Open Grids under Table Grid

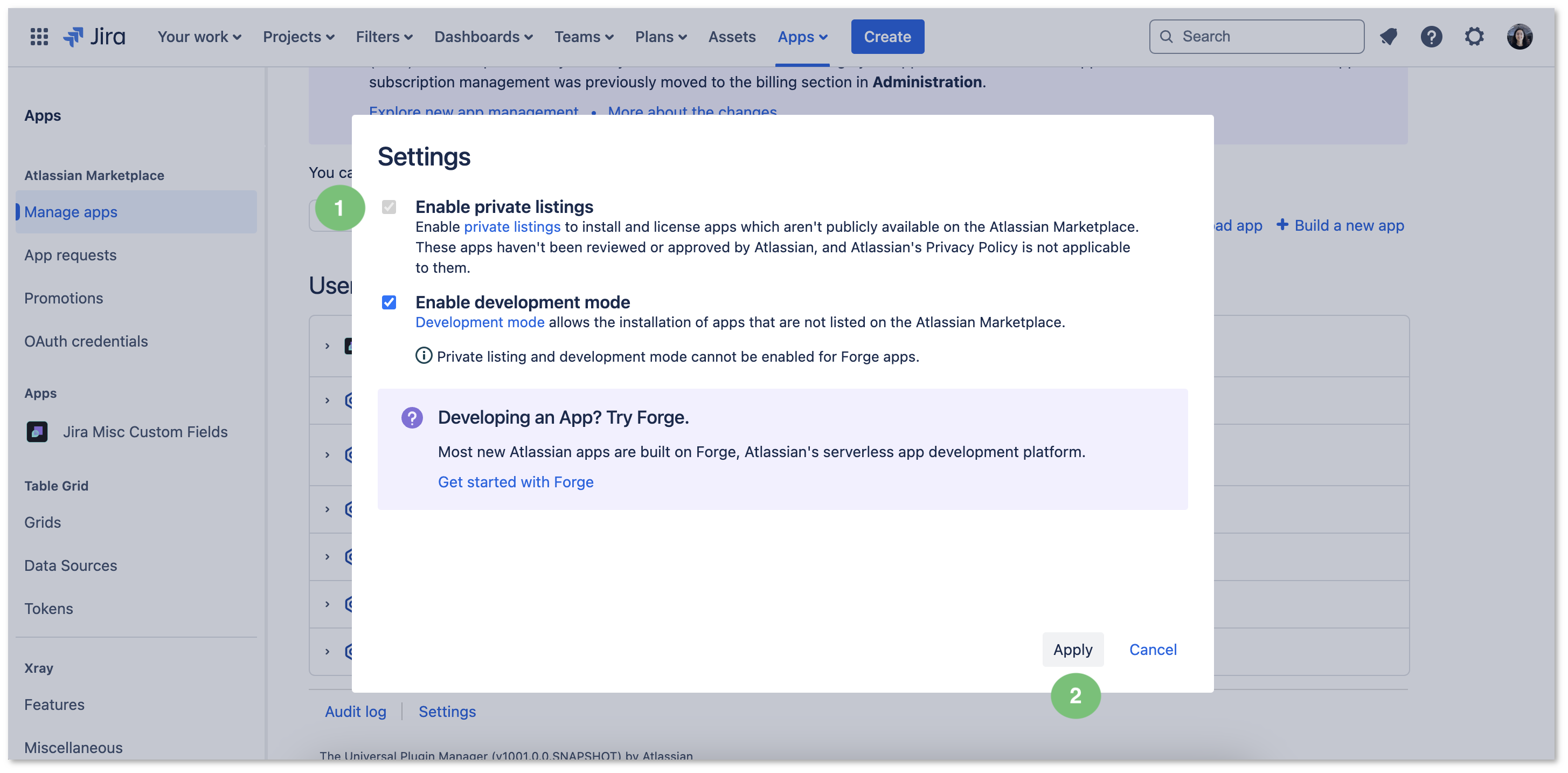[43, 523]
